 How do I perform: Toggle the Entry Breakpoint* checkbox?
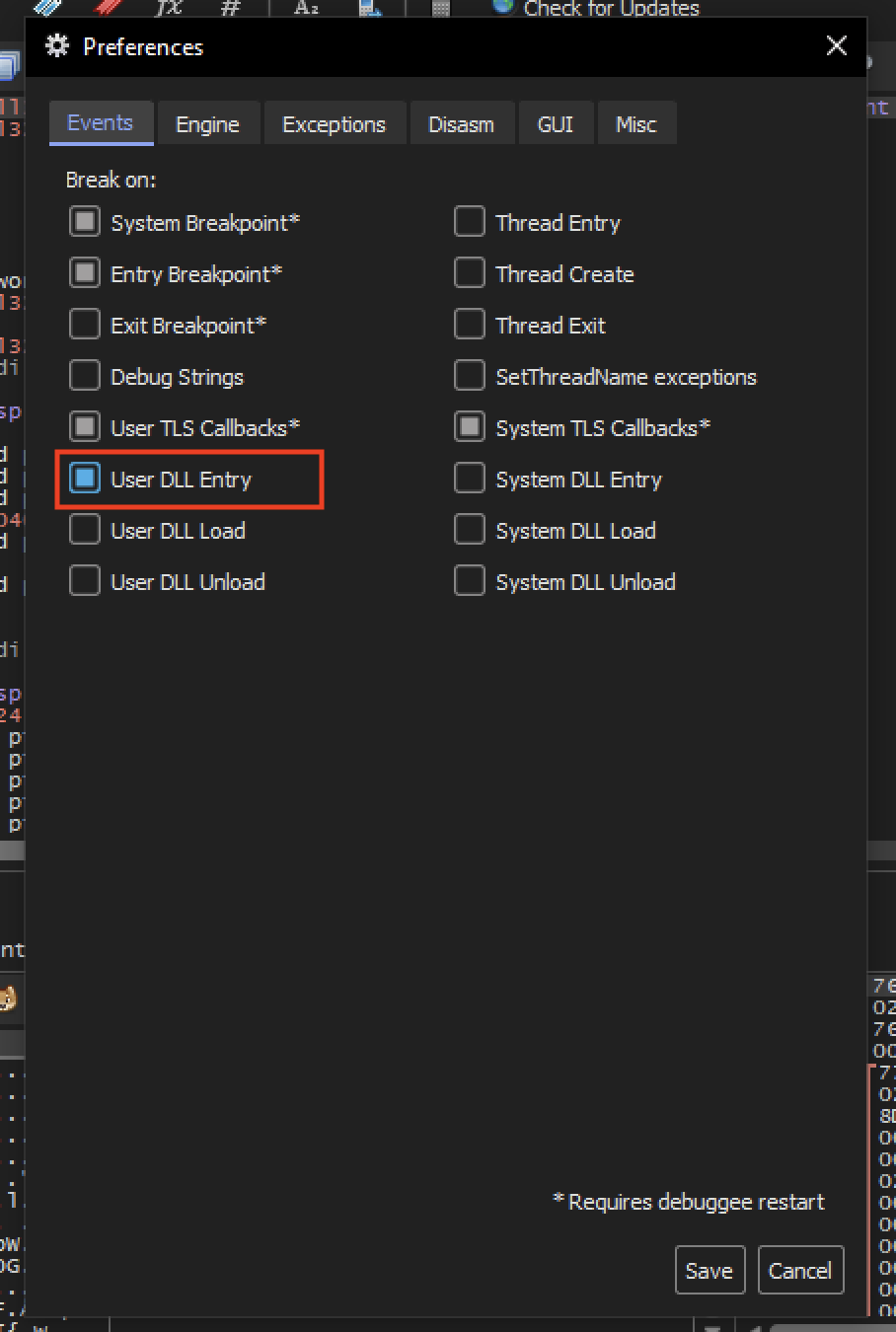point(85,273)
